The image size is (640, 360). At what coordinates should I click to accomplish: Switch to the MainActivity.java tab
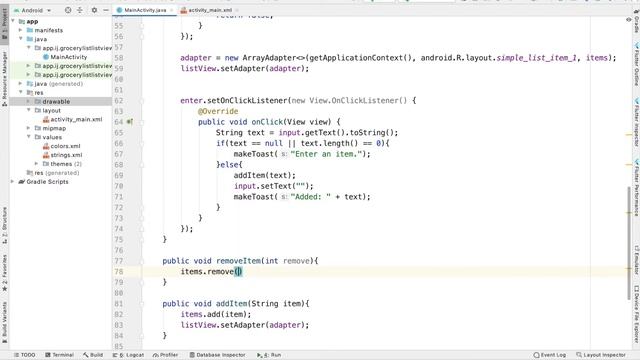click(x=145, y=10)
